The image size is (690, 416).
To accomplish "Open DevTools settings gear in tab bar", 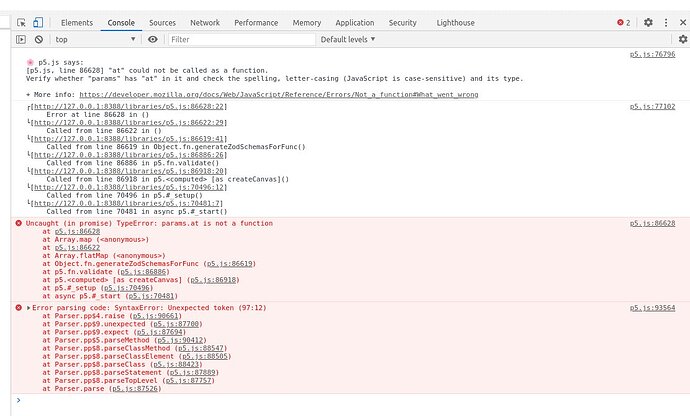I will 648,22.
